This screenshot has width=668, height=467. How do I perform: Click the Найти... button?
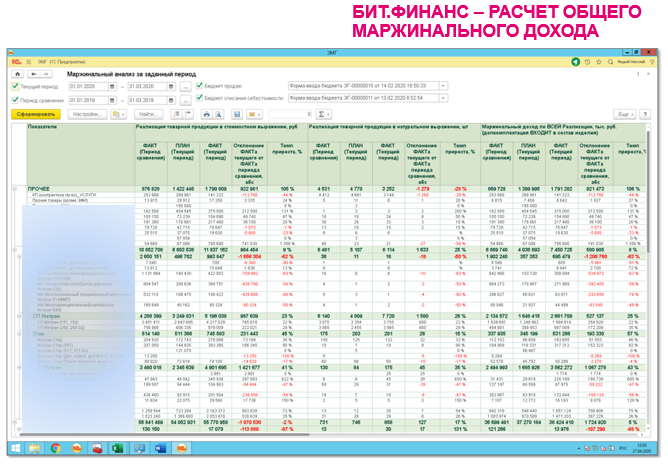(149, 114)
